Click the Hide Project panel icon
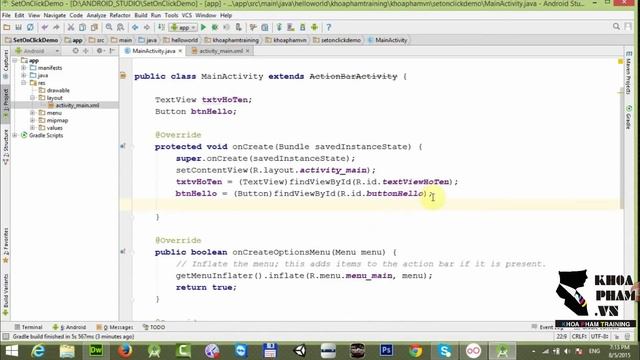This screenshot has height=360, width=640. coord(112,51)
